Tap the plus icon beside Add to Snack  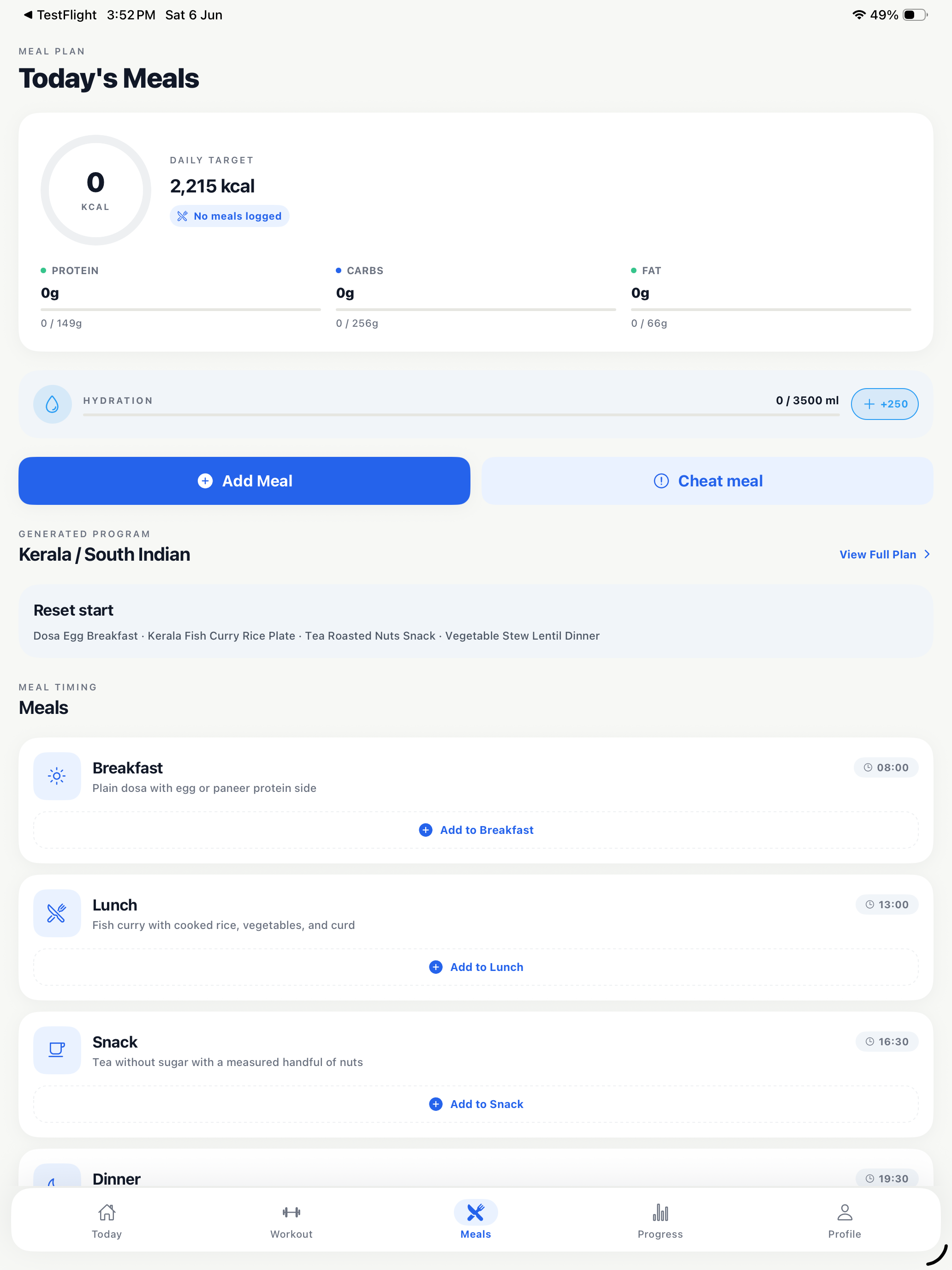click(x=435, y=1105)
